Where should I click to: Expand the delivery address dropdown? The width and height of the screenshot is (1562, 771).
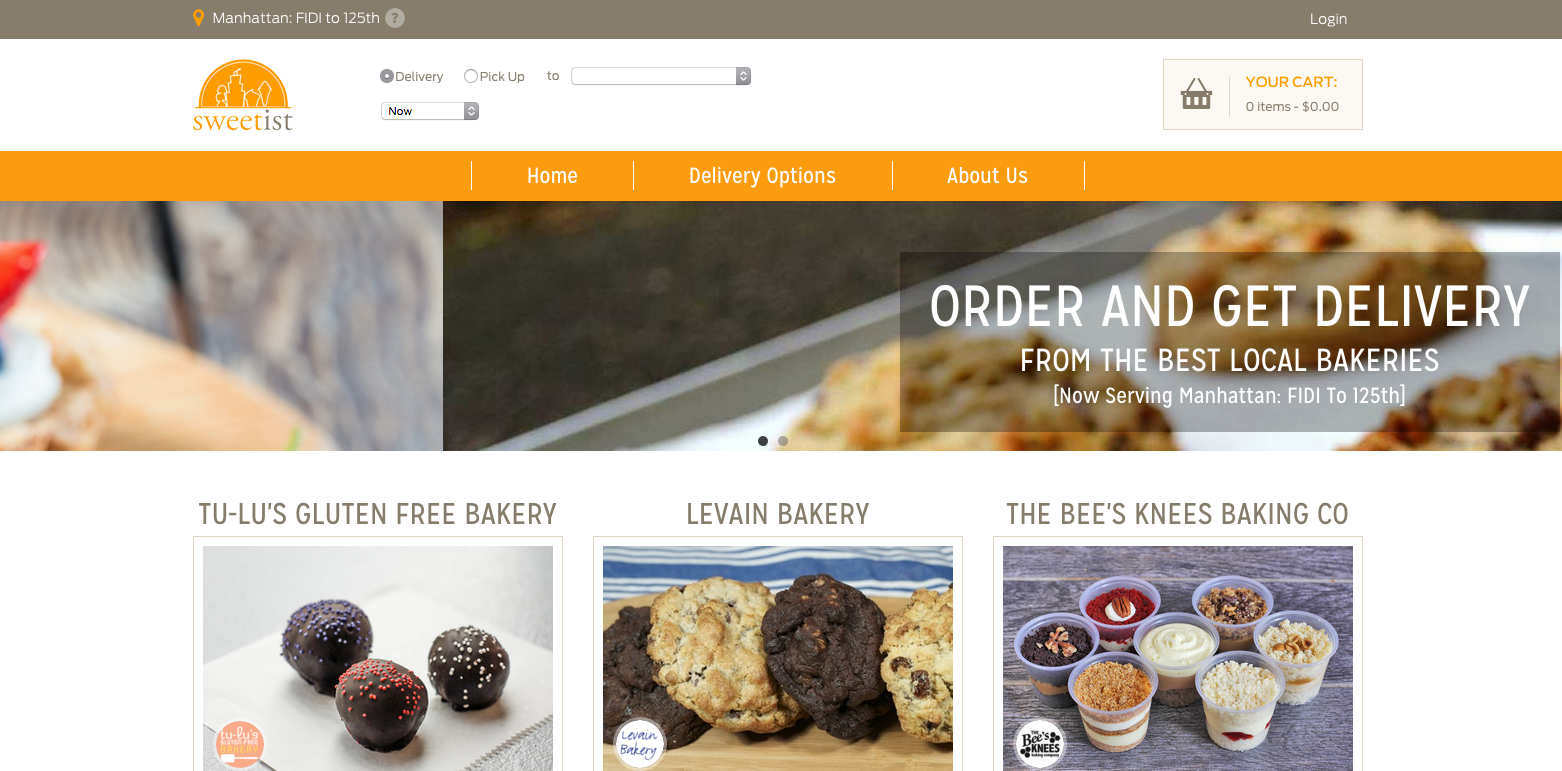661,76
